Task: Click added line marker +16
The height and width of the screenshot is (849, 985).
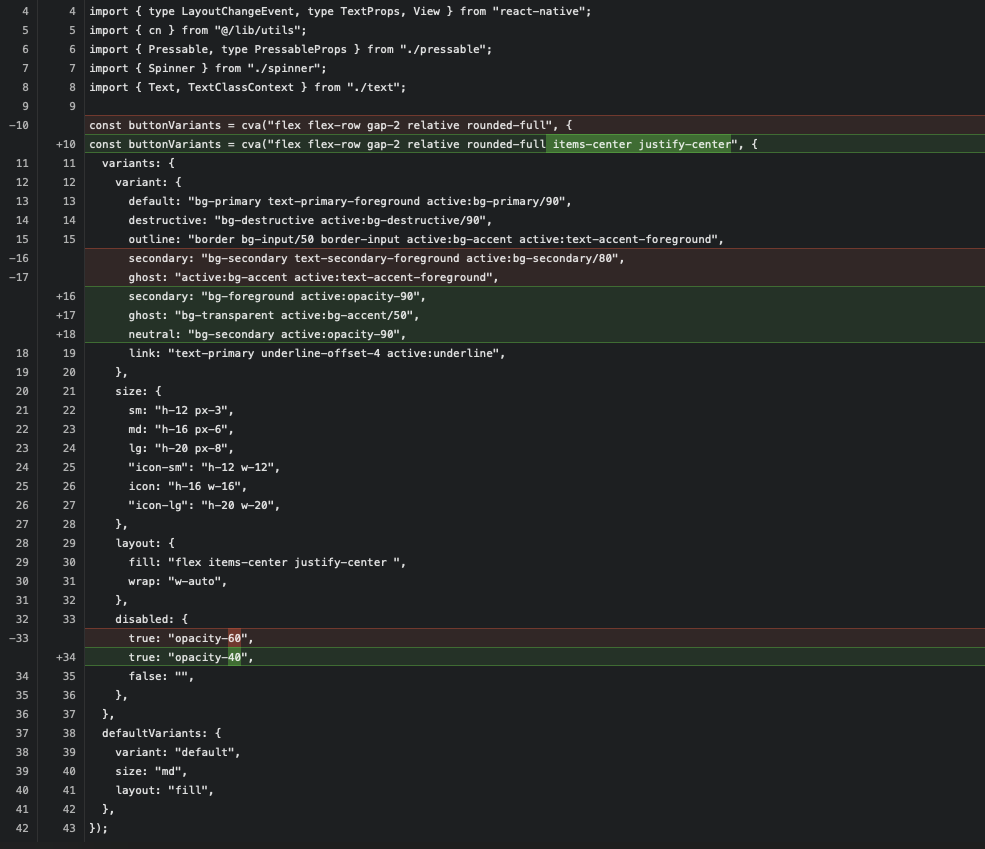Action: pyautogui.click(x=65, y=296)
